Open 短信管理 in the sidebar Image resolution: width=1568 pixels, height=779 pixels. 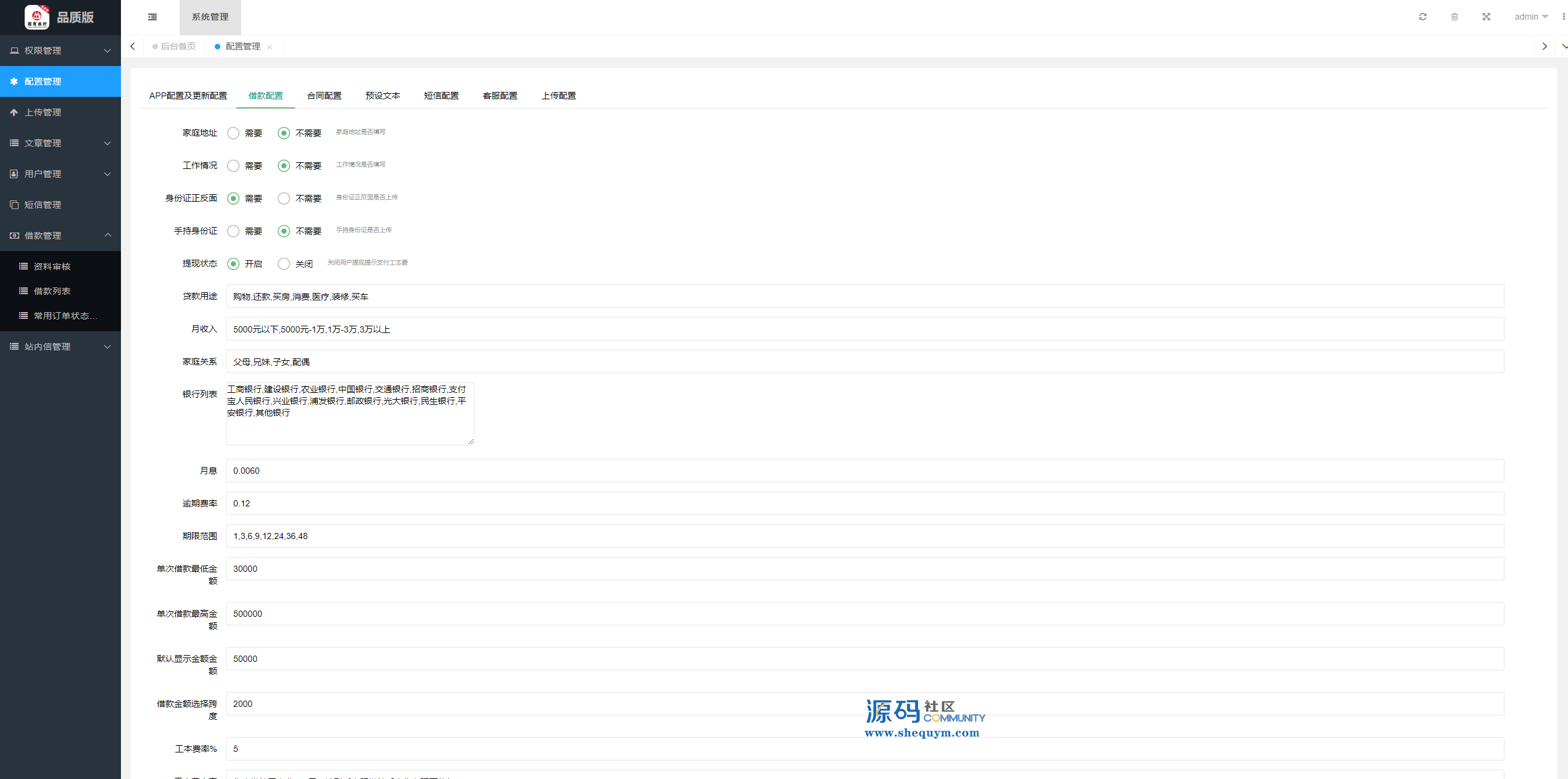60,205
